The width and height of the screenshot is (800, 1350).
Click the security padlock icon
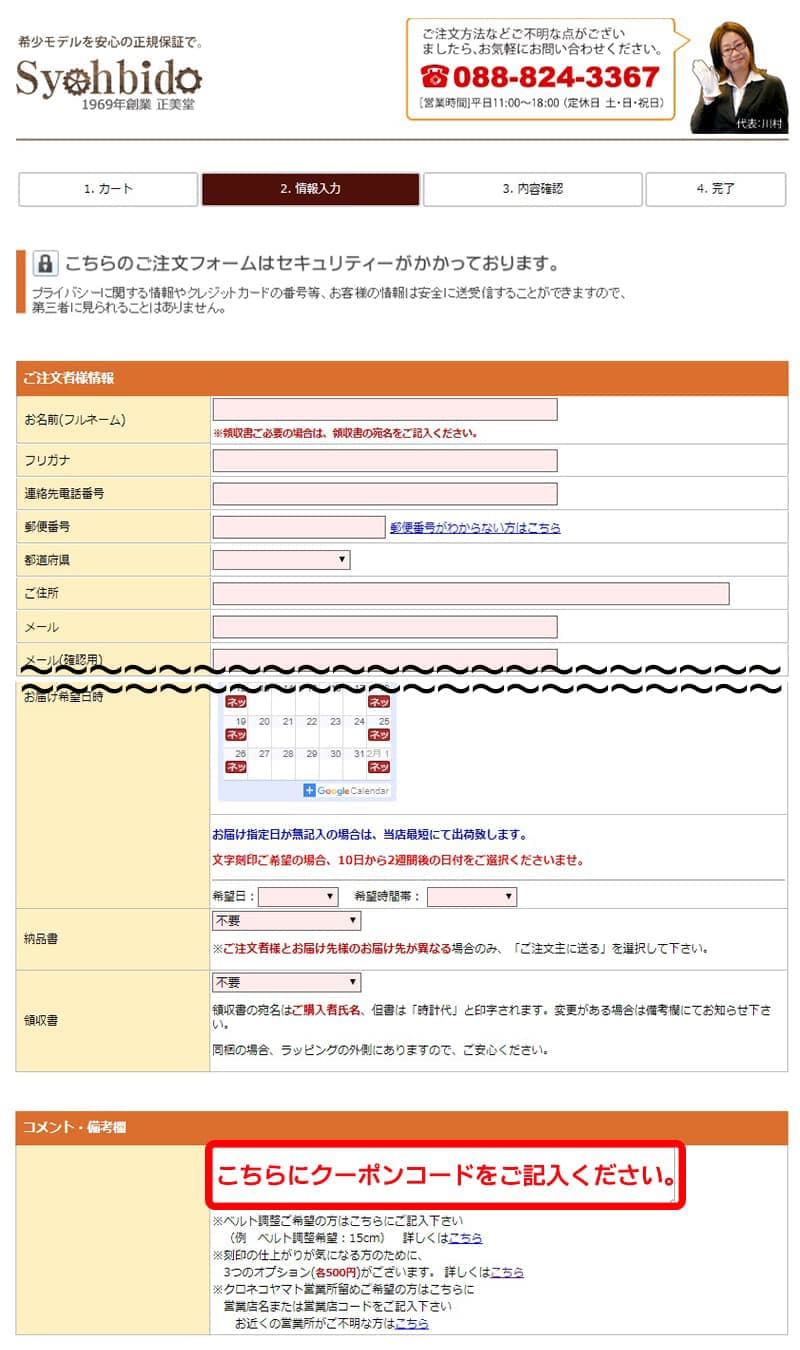pyautogui.click(x=45, y=264)
